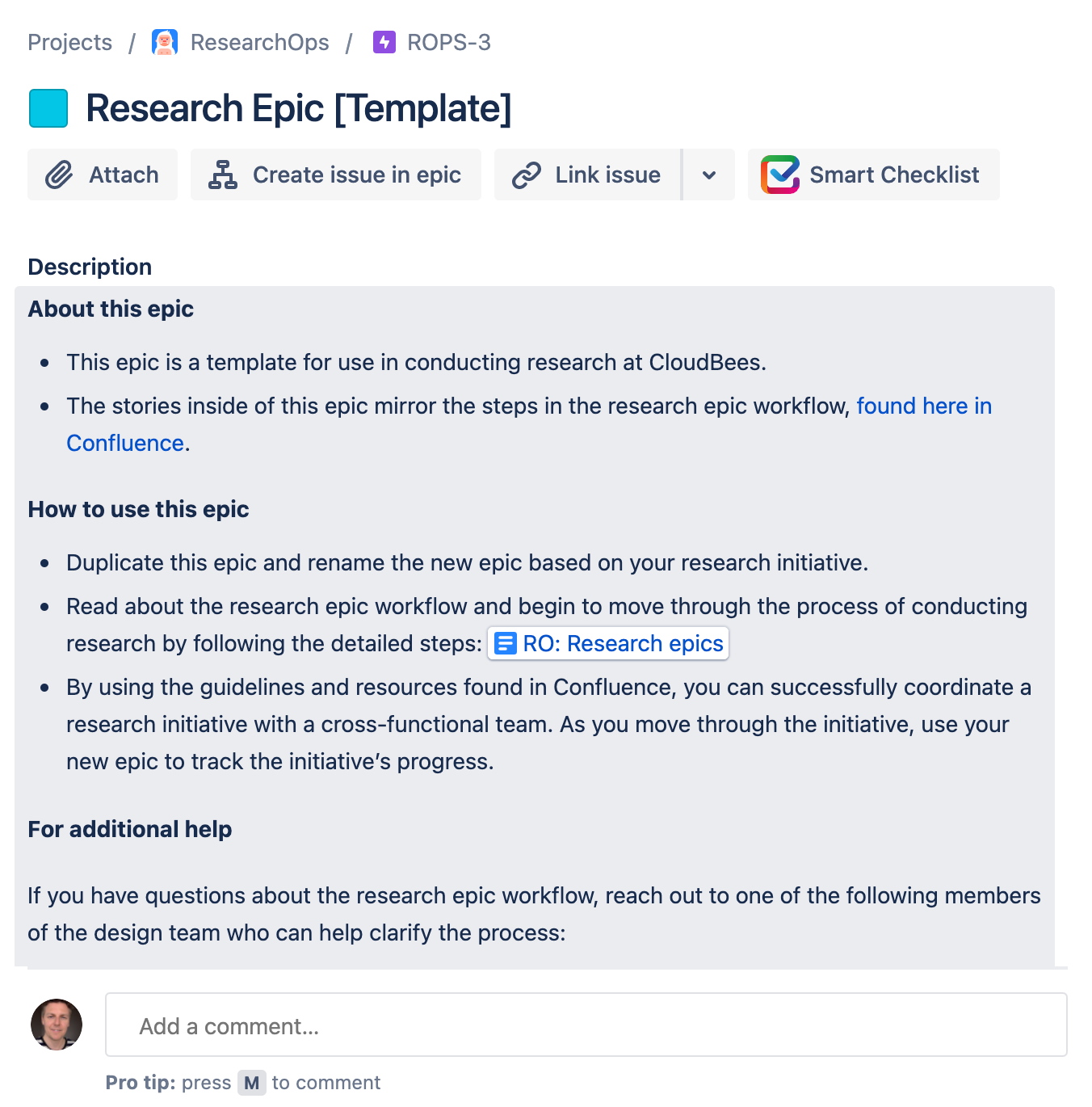Click the Add a comment field
Screen dimensions: 1092x1107
pos(586,1025)
